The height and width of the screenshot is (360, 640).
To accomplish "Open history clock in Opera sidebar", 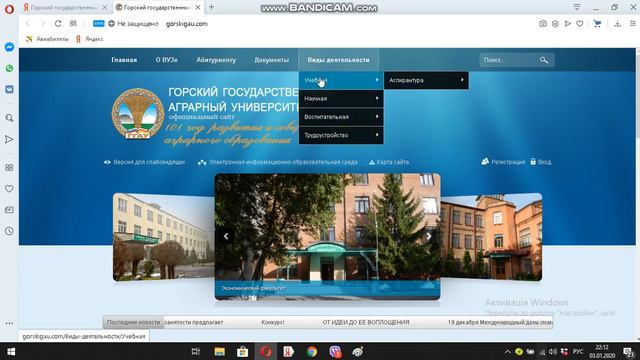I will point(9,231).
